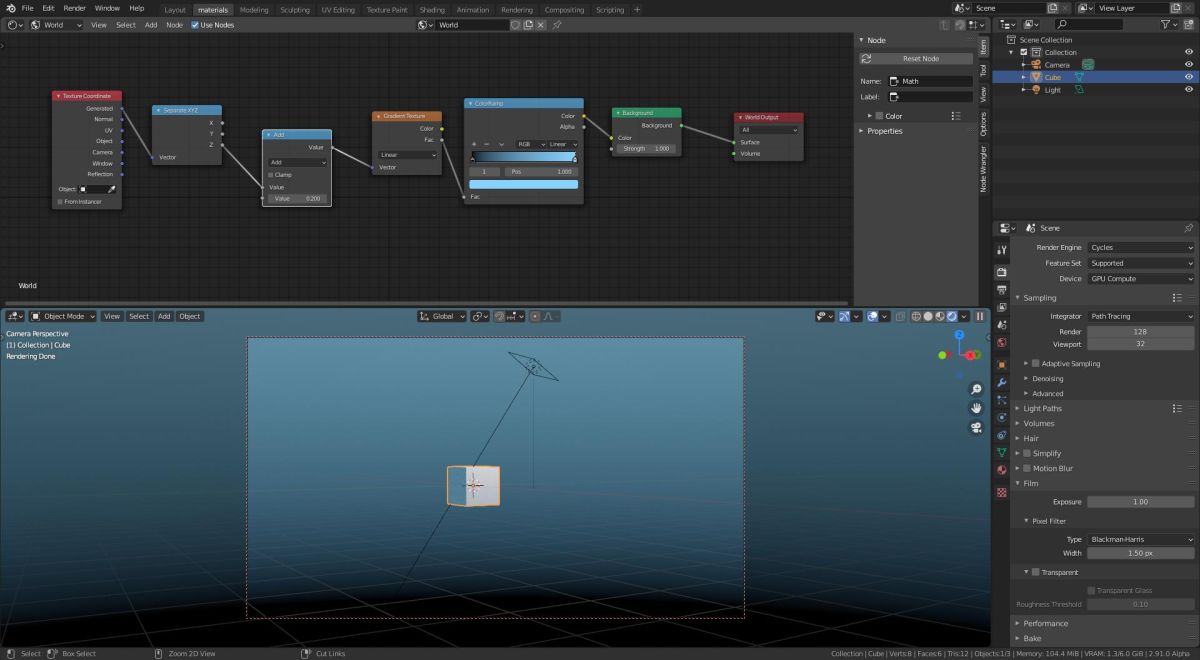This screenshot has height=660, width=1200.
Task: Hide the Cube in outliner
Action: point(1189,77)
